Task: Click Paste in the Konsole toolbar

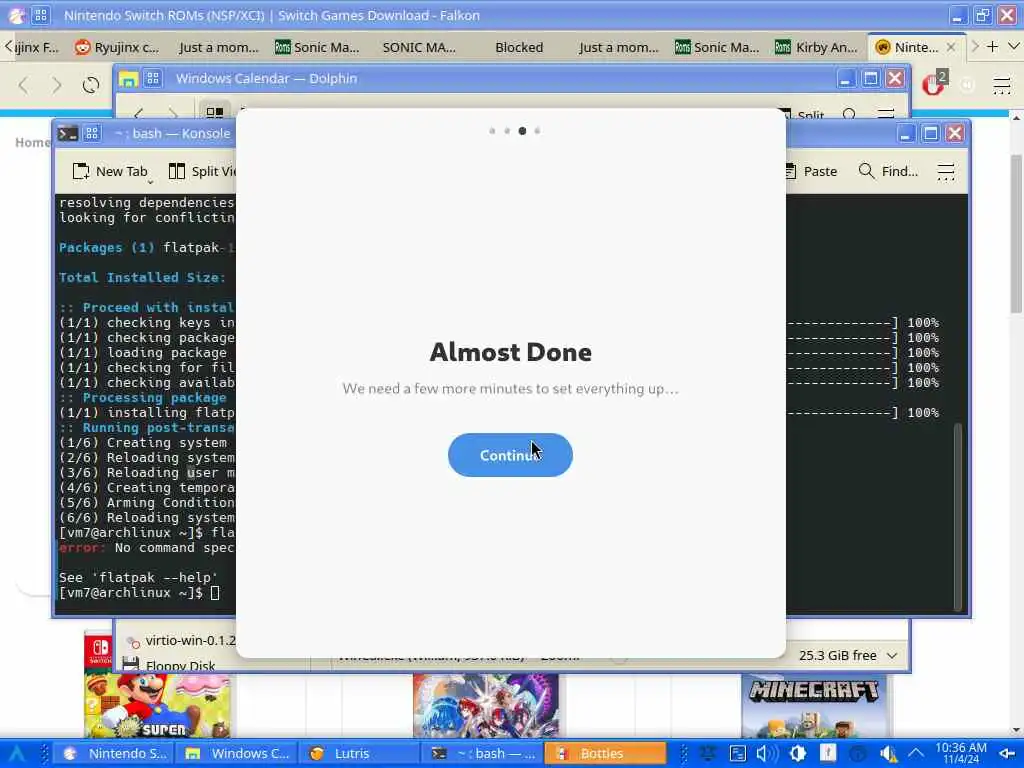Action: [x=811, y=171]
